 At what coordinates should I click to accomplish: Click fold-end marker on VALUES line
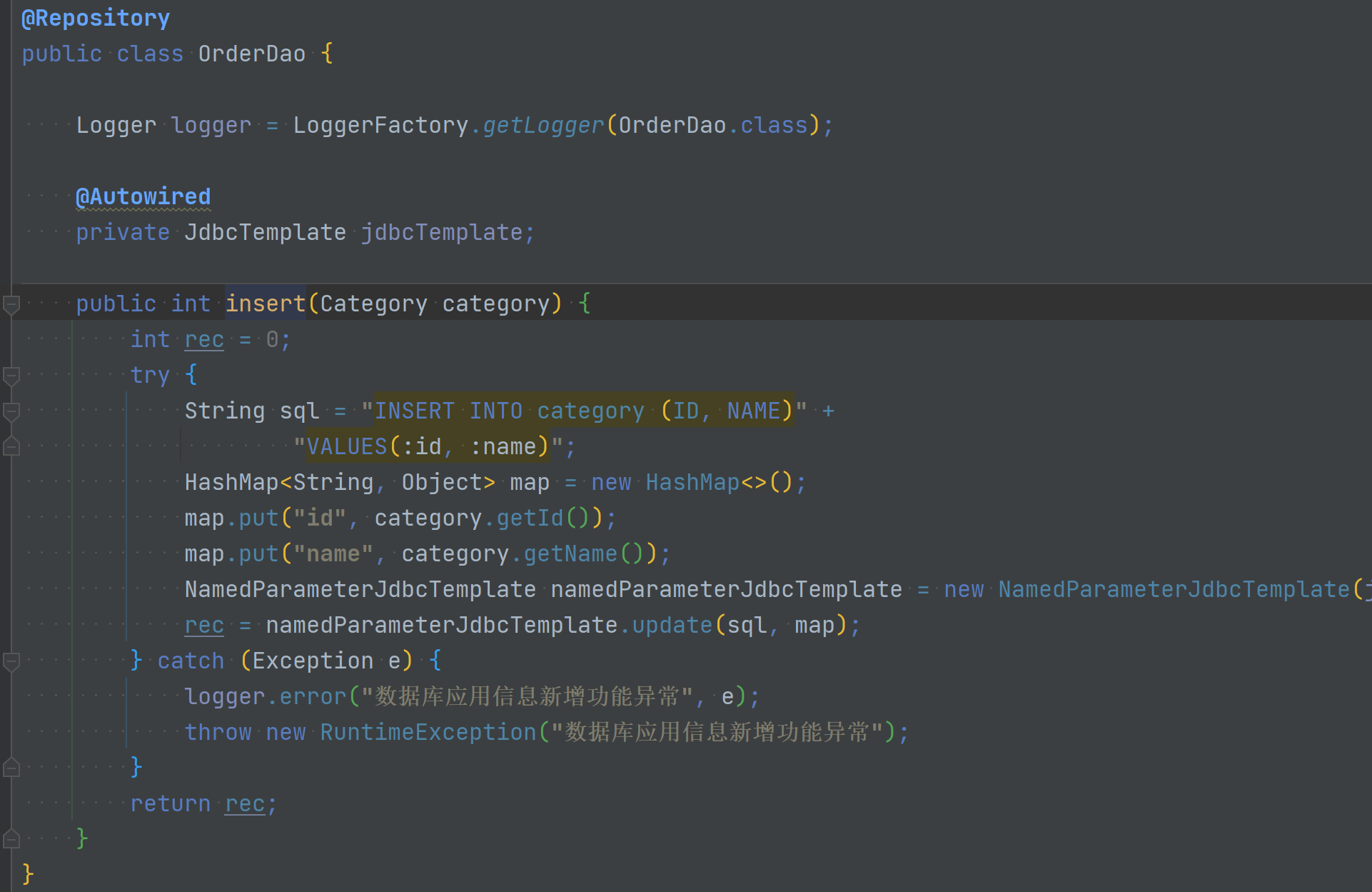11,447
